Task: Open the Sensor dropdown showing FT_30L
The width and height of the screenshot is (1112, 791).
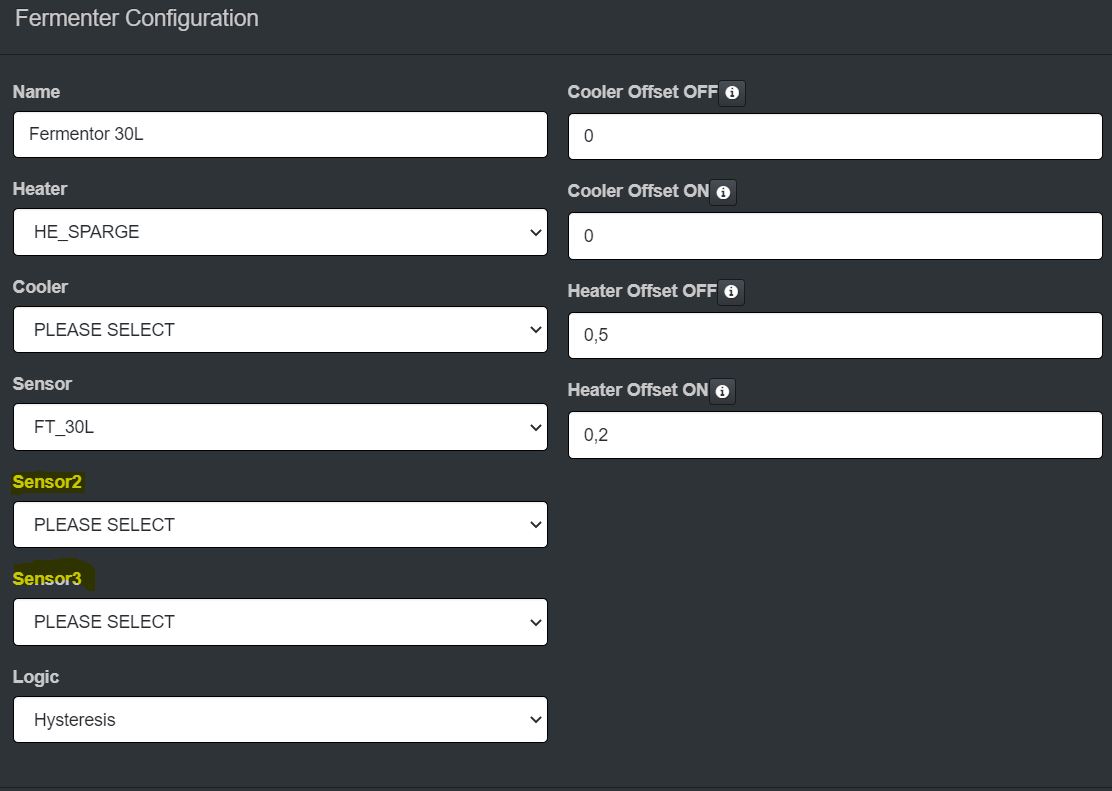Action: pyautogui.click(x=280, y=427)
